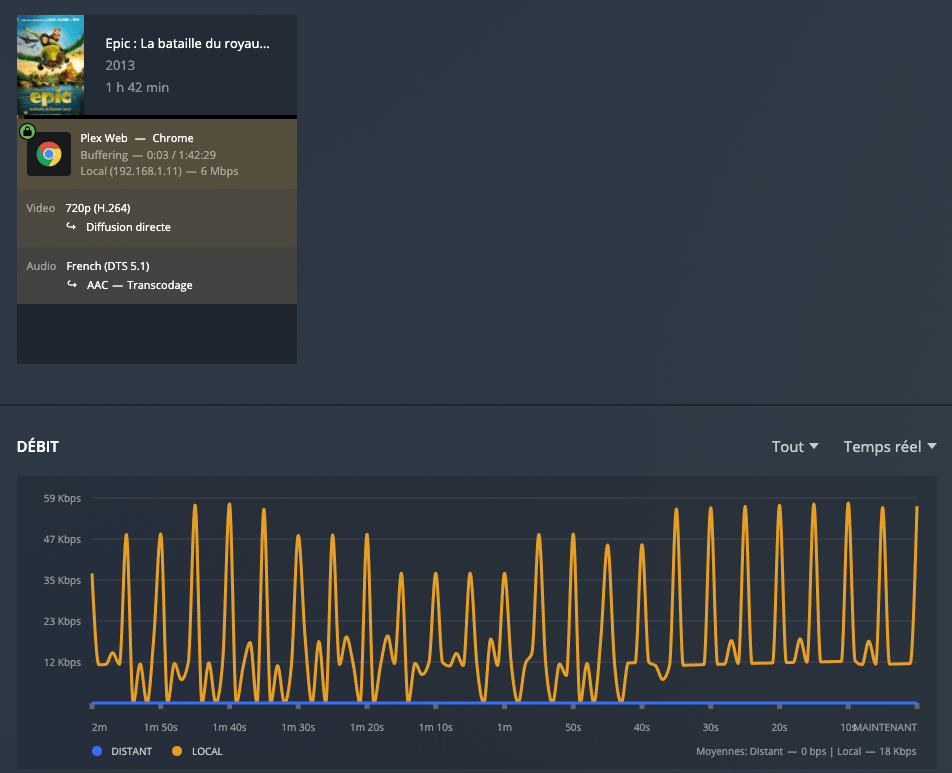
Task: Click the MAINTENANT marker on the time axis
Action: coord(884,727)
